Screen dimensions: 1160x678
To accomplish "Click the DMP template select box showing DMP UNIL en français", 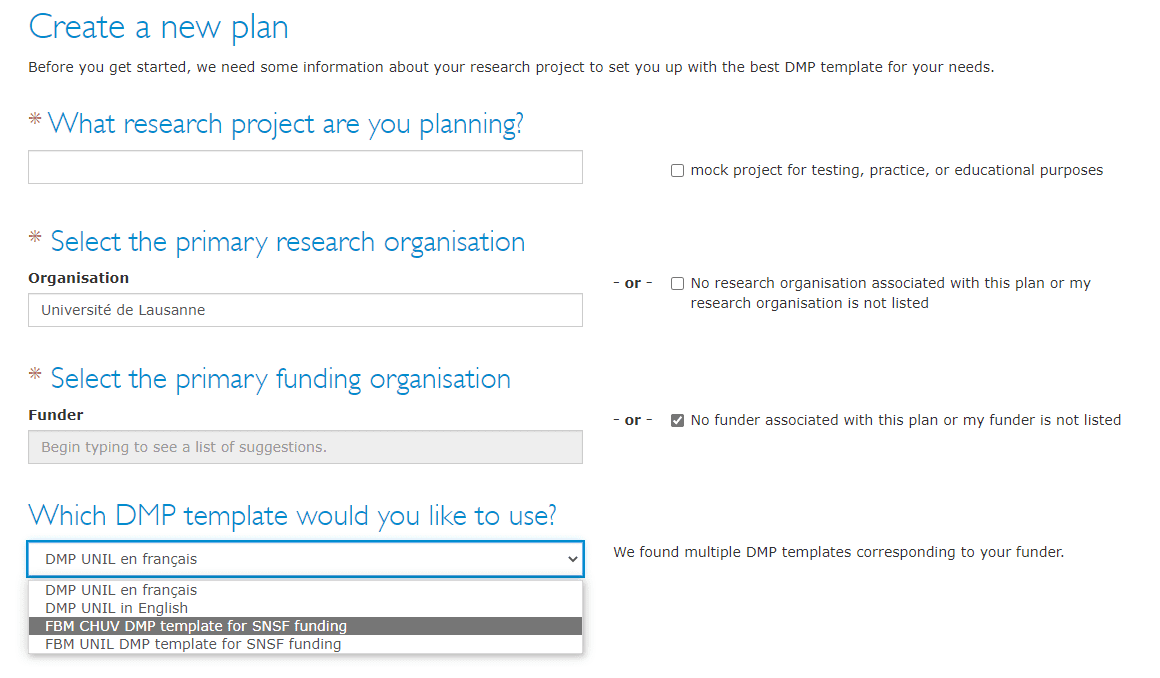I will tap(305, 559).
